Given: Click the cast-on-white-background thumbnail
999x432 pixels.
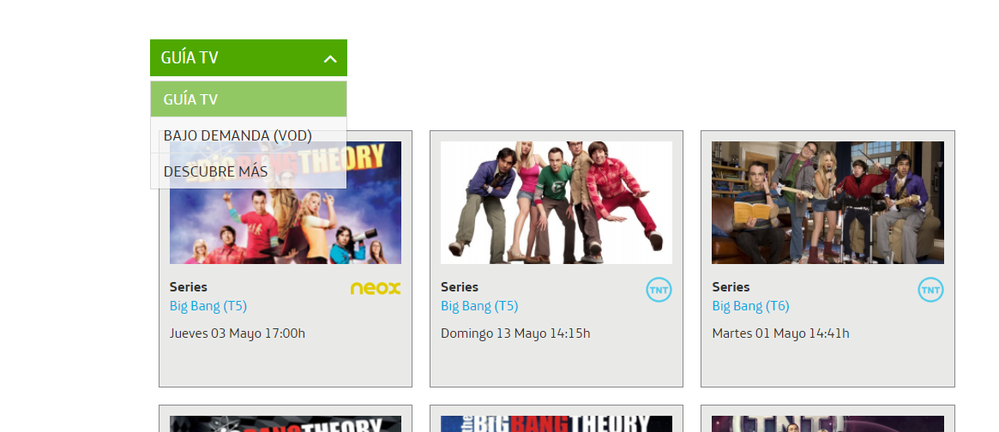Looking at the screenshot, I should pos(556,203).
